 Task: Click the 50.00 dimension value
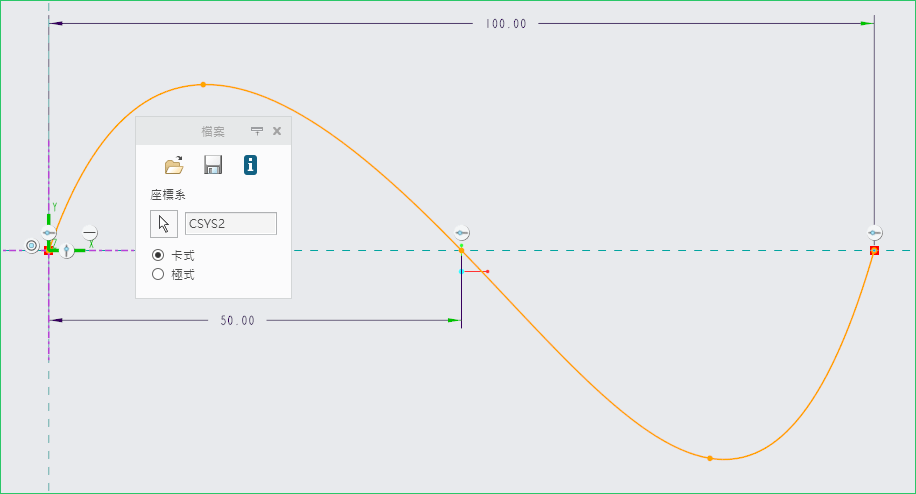click(238, 321)
